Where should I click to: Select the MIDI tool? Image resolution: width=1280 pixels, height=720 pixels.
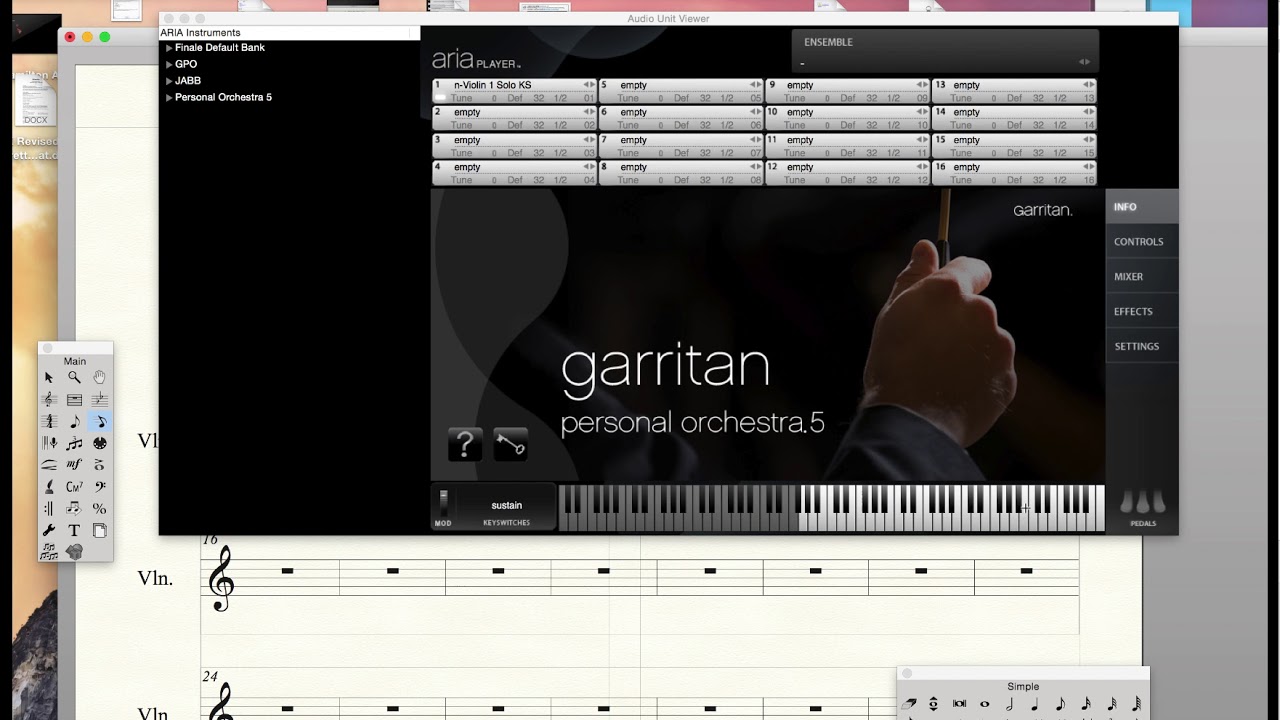pyautogui.click(x=100, y=443)
